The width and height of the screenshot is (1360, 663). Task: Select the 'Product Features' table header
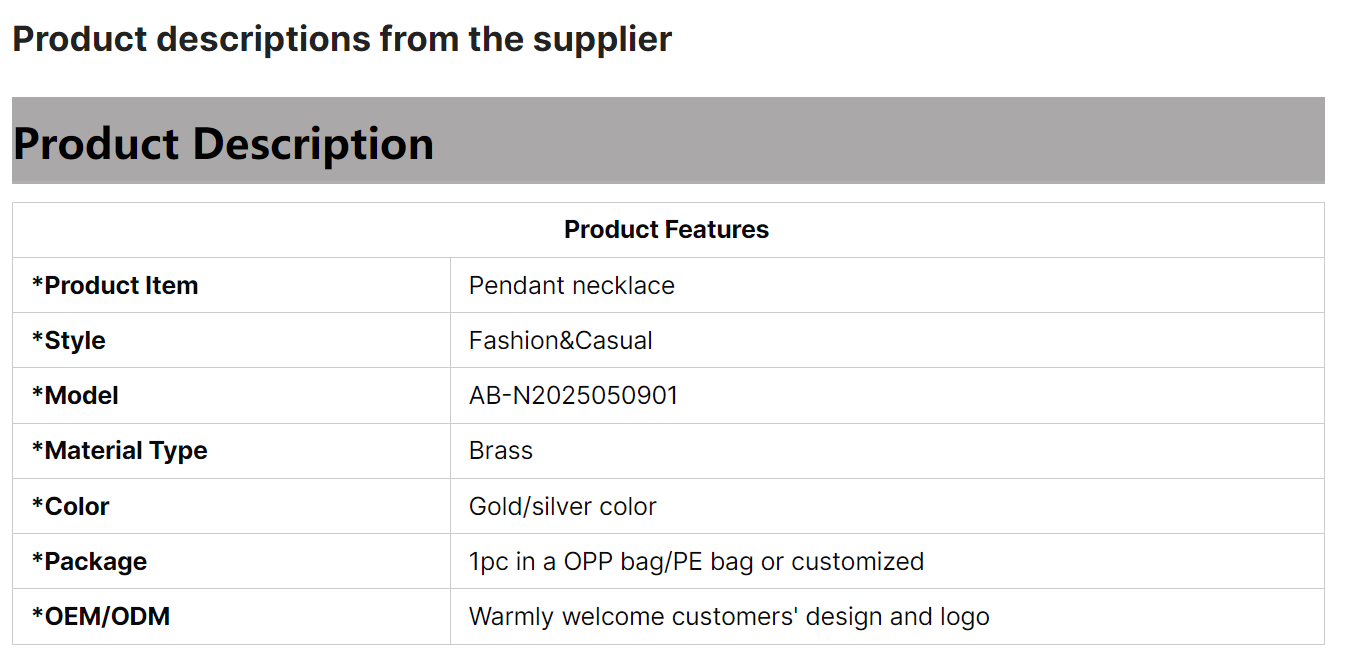667,230
